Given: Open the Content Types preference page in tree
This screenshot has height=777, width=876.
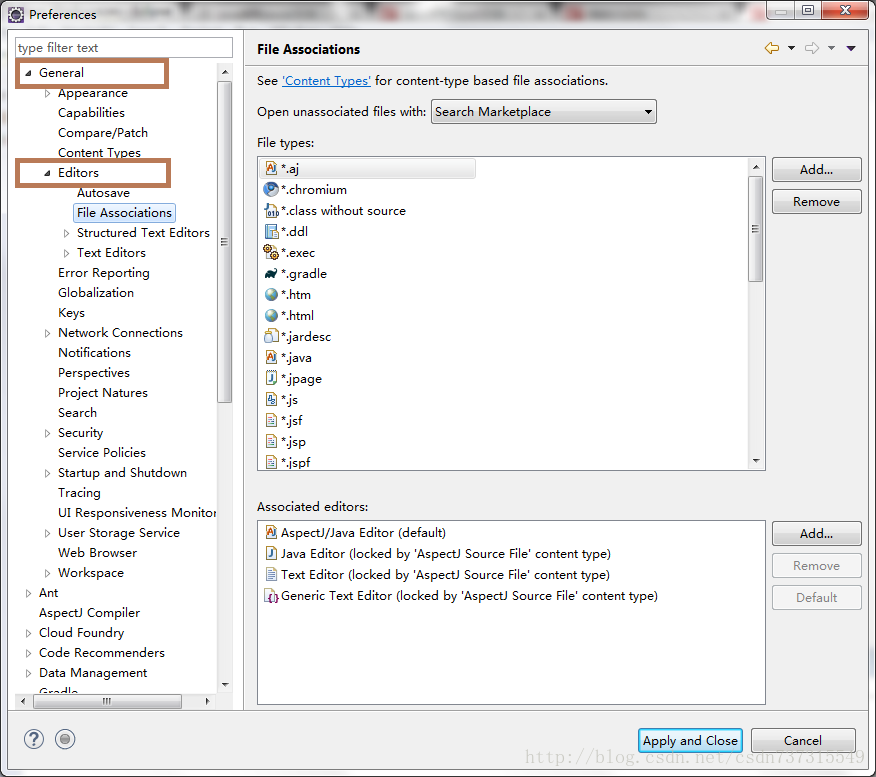Looking at the screenshot, I should [x=99, y=152].
